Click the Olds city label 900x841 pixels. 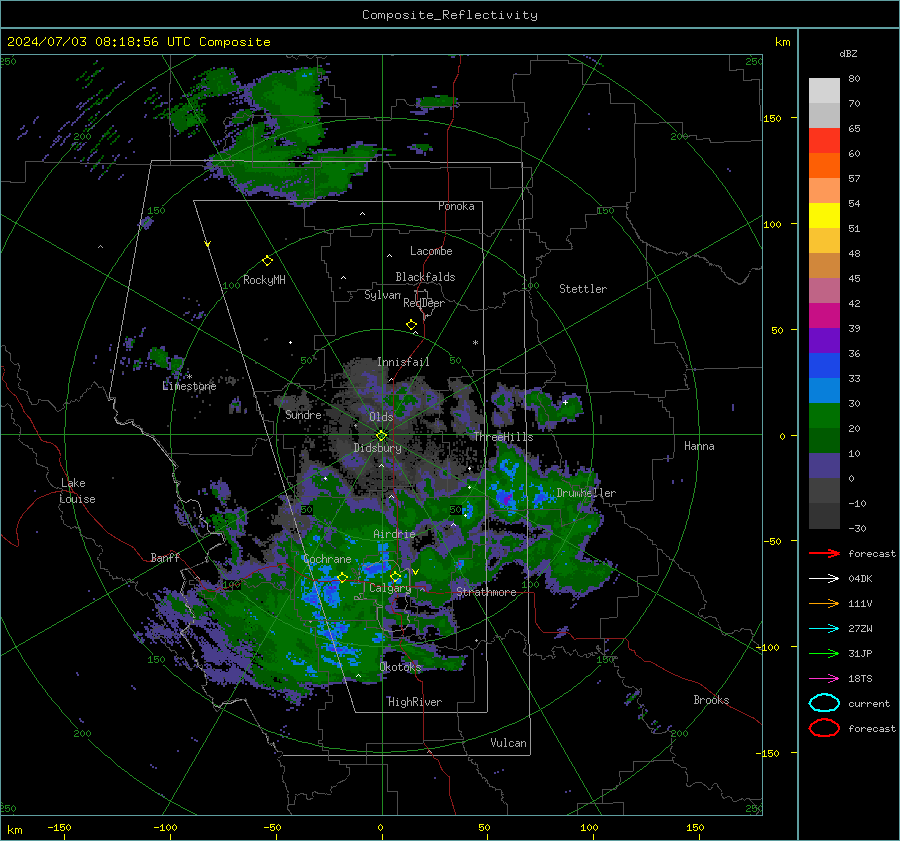pos(381,417)
